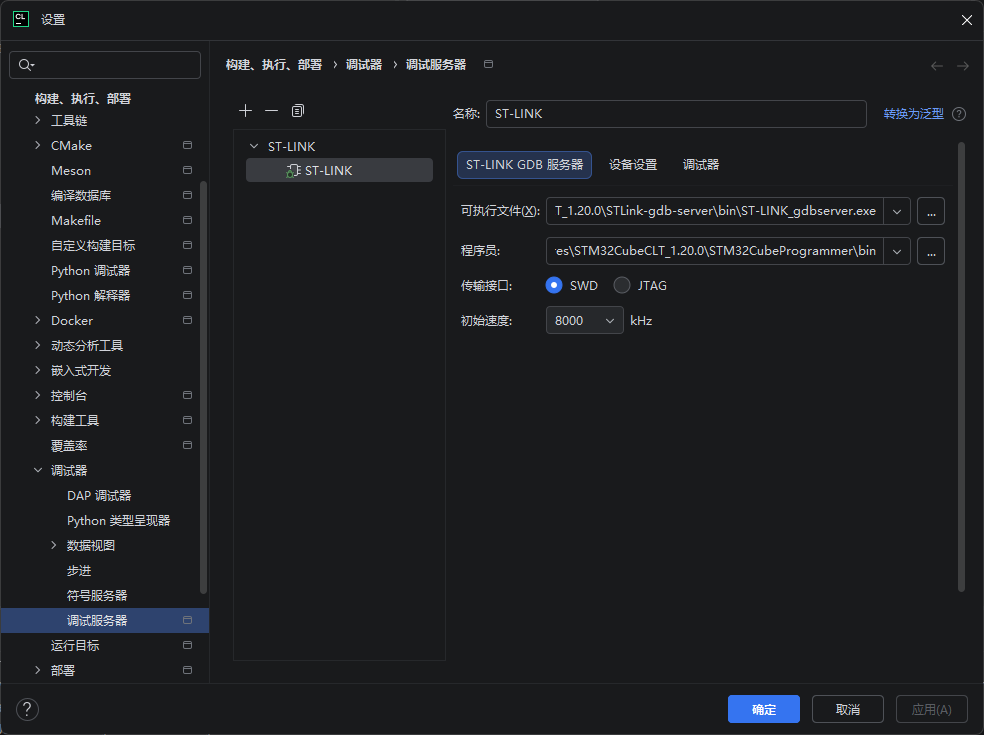Click the 确定 button
This screenshot has height=735, width=984.
tap(763, 709)
